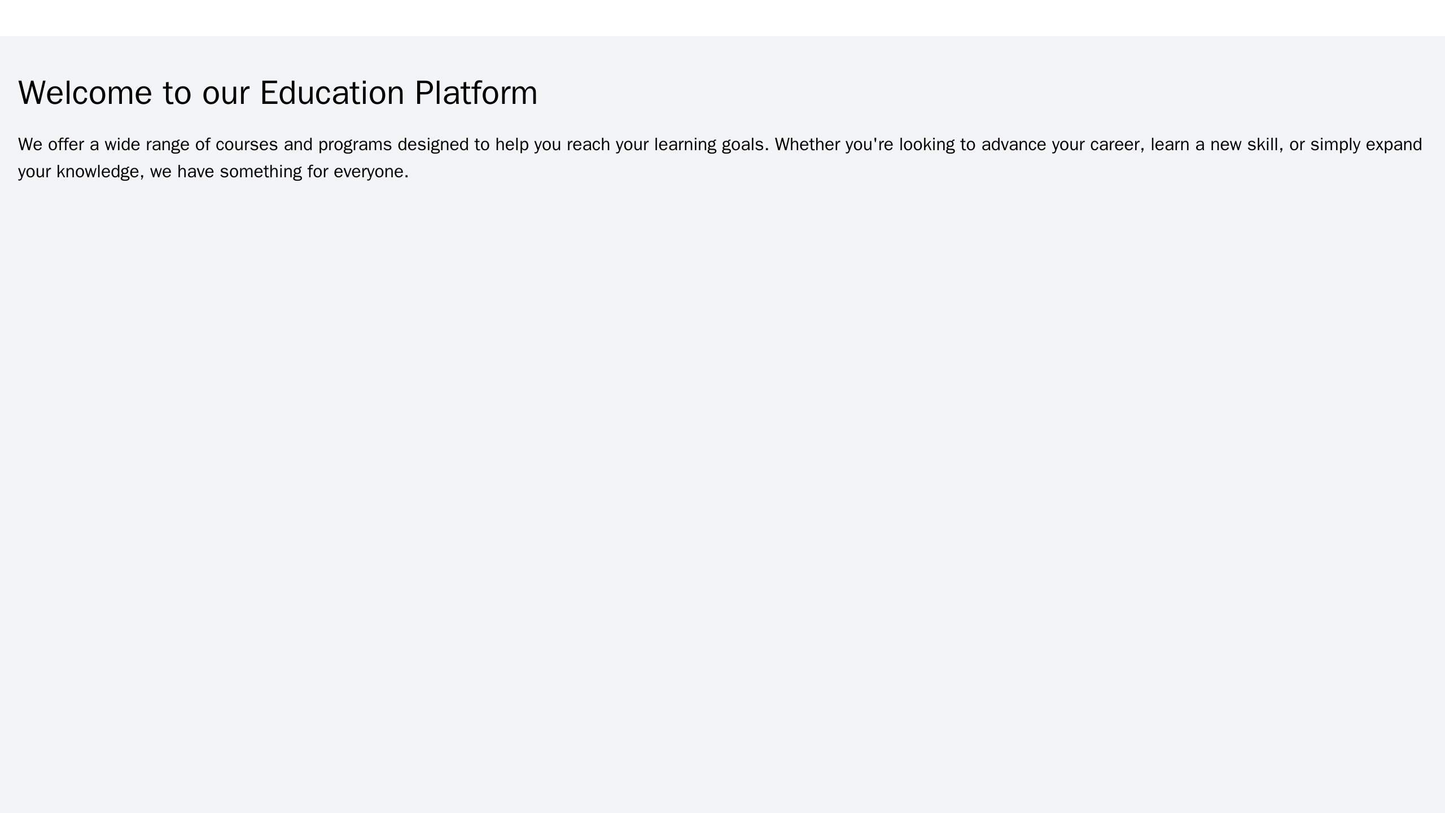Click the word "expand" ending the first line

point(1394,144)
